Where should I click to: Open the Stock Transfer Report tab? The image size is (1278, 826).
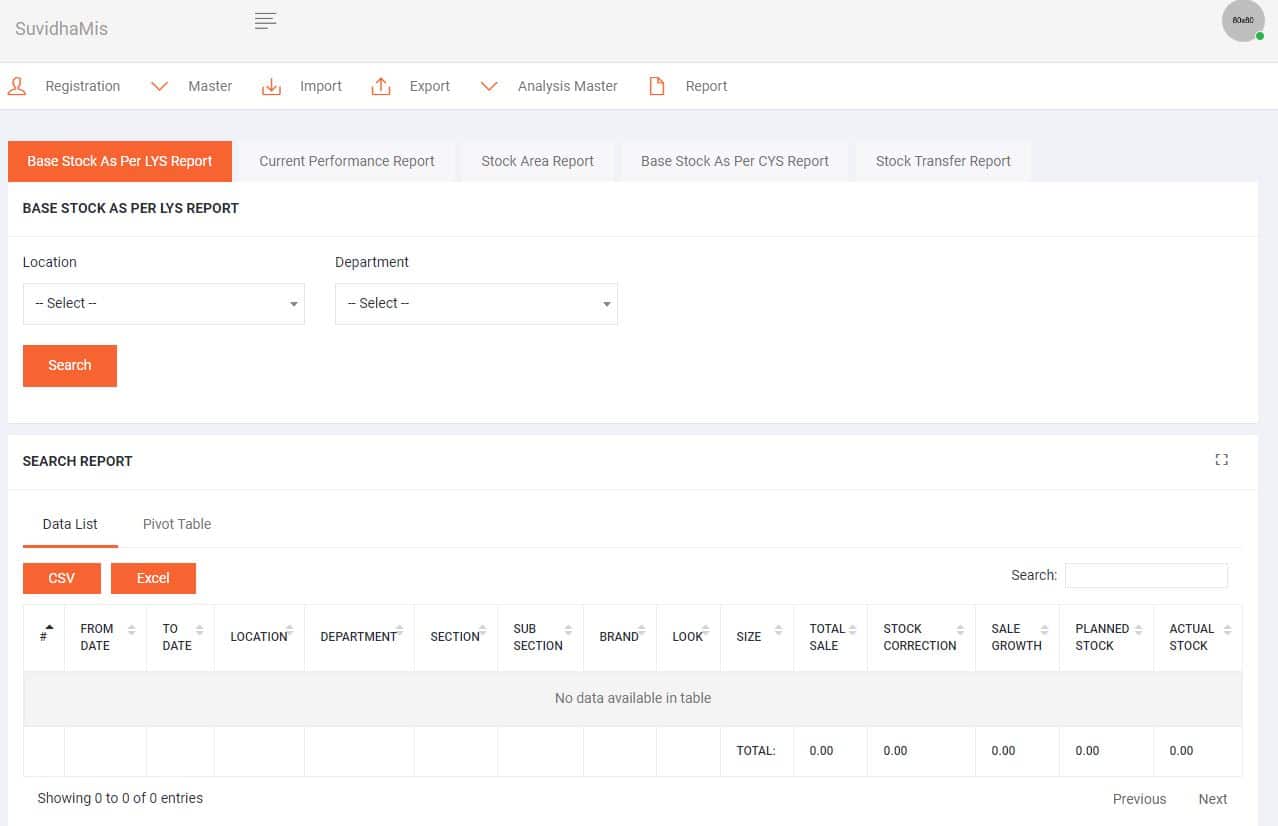(x=942, y=161)
